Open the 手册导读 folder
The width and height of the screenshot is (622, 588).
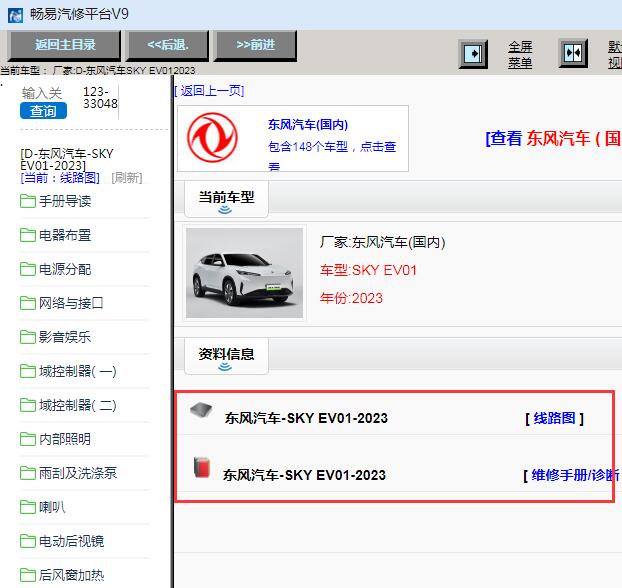[x=56, y=201]
